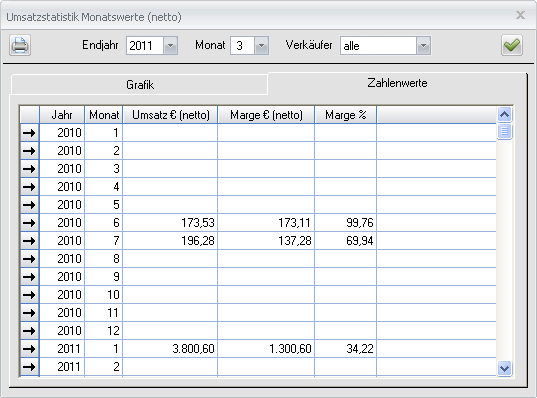Click the Endjahr field showing 2011

[x=145, y=46]
